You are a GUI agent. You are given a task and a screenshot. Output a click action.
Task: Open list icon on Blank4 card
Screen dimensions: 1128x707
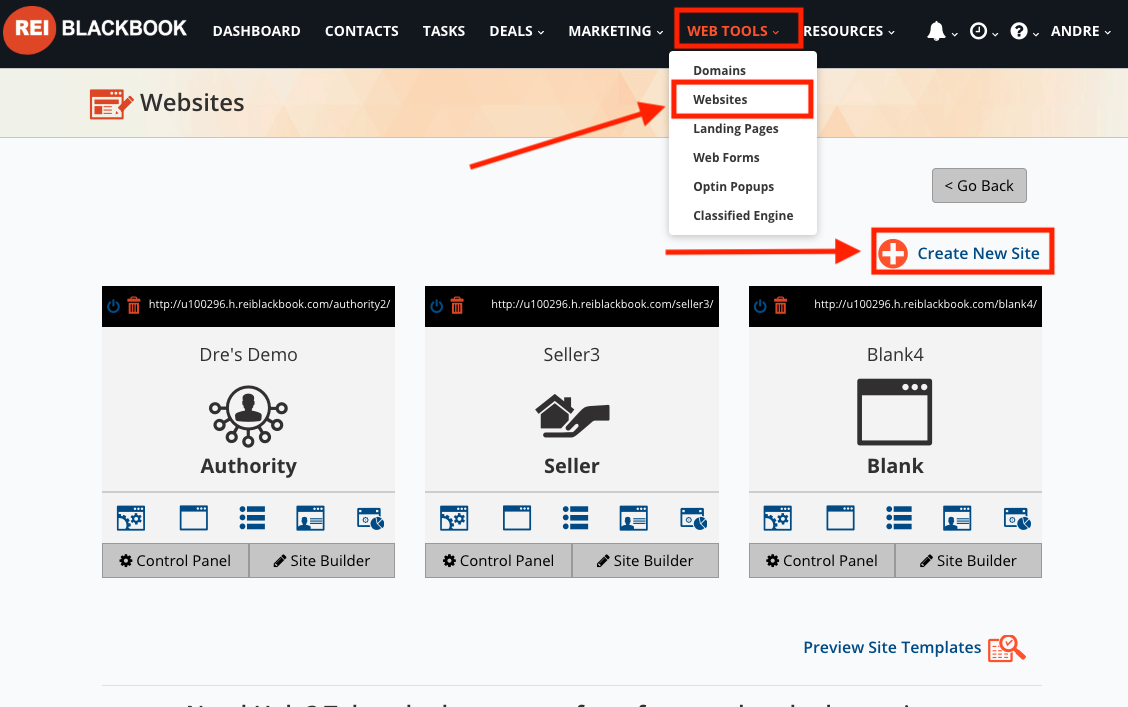click(899, 518)
